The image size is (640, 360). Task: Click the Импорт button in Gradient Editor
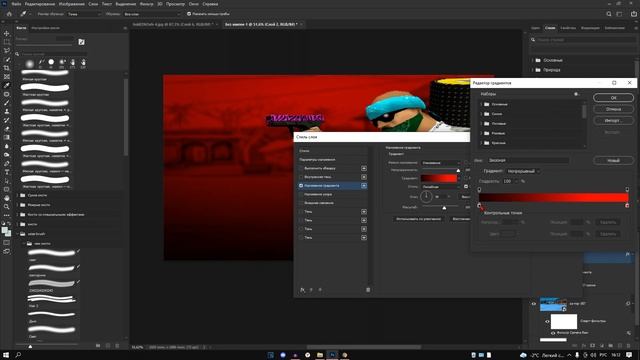tap(613, 120)
